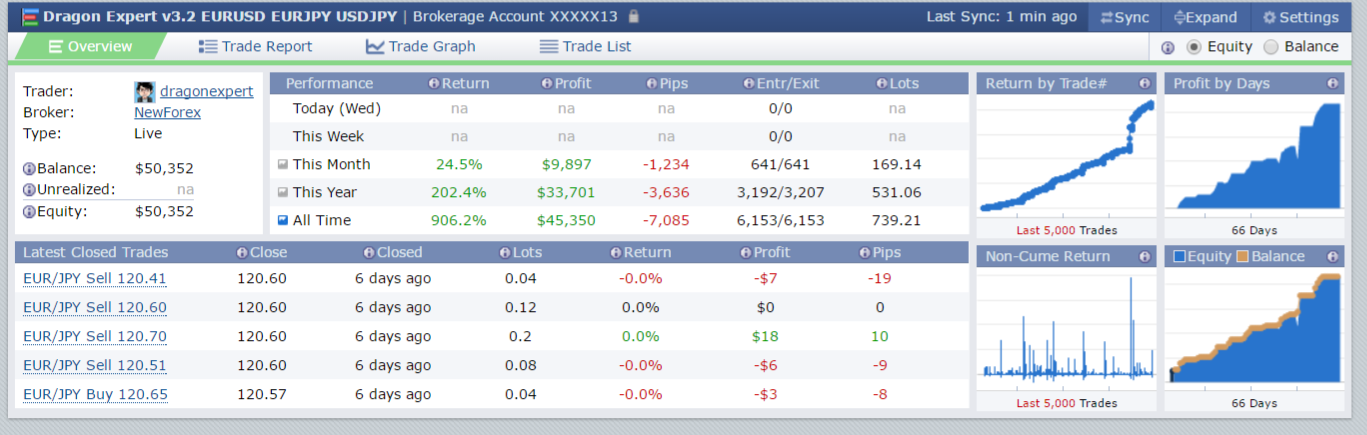Click the info icon left of Equity radio
The height and width of the screenshot is (435, 1367).
point(1167,47)
